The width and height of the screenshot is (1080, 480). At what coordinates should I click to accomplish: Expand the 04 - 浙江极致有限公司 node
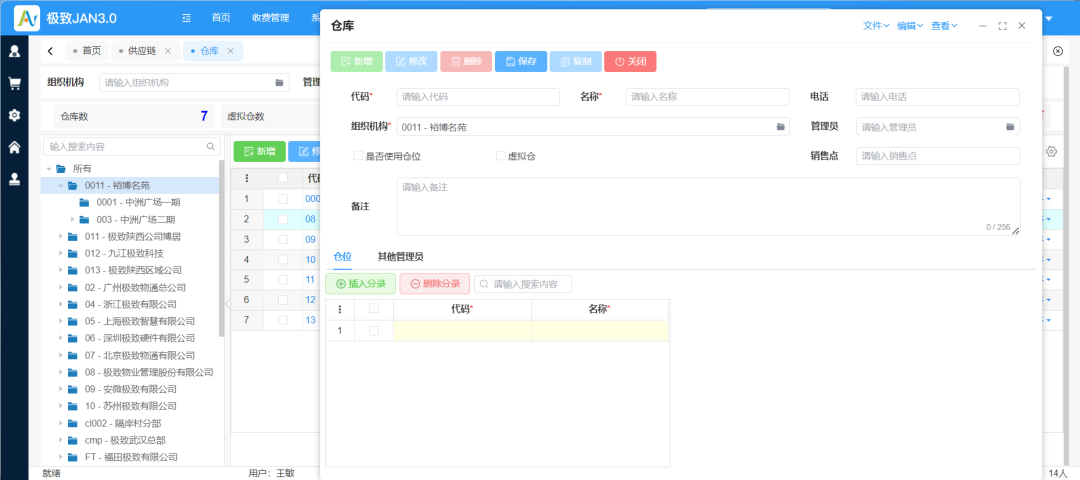tap(61, 304)
